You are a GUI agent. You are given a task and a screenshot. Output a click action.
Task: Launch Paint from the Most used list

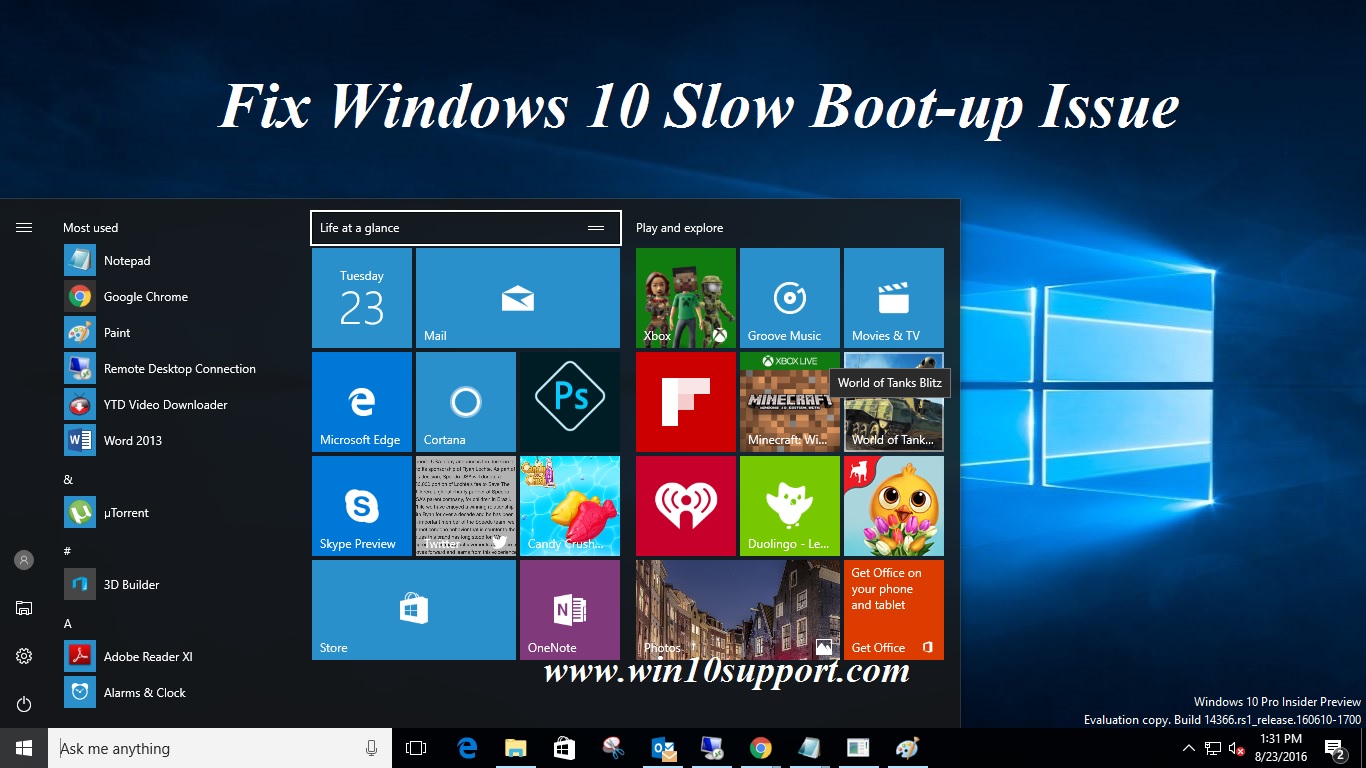(180, 333)
